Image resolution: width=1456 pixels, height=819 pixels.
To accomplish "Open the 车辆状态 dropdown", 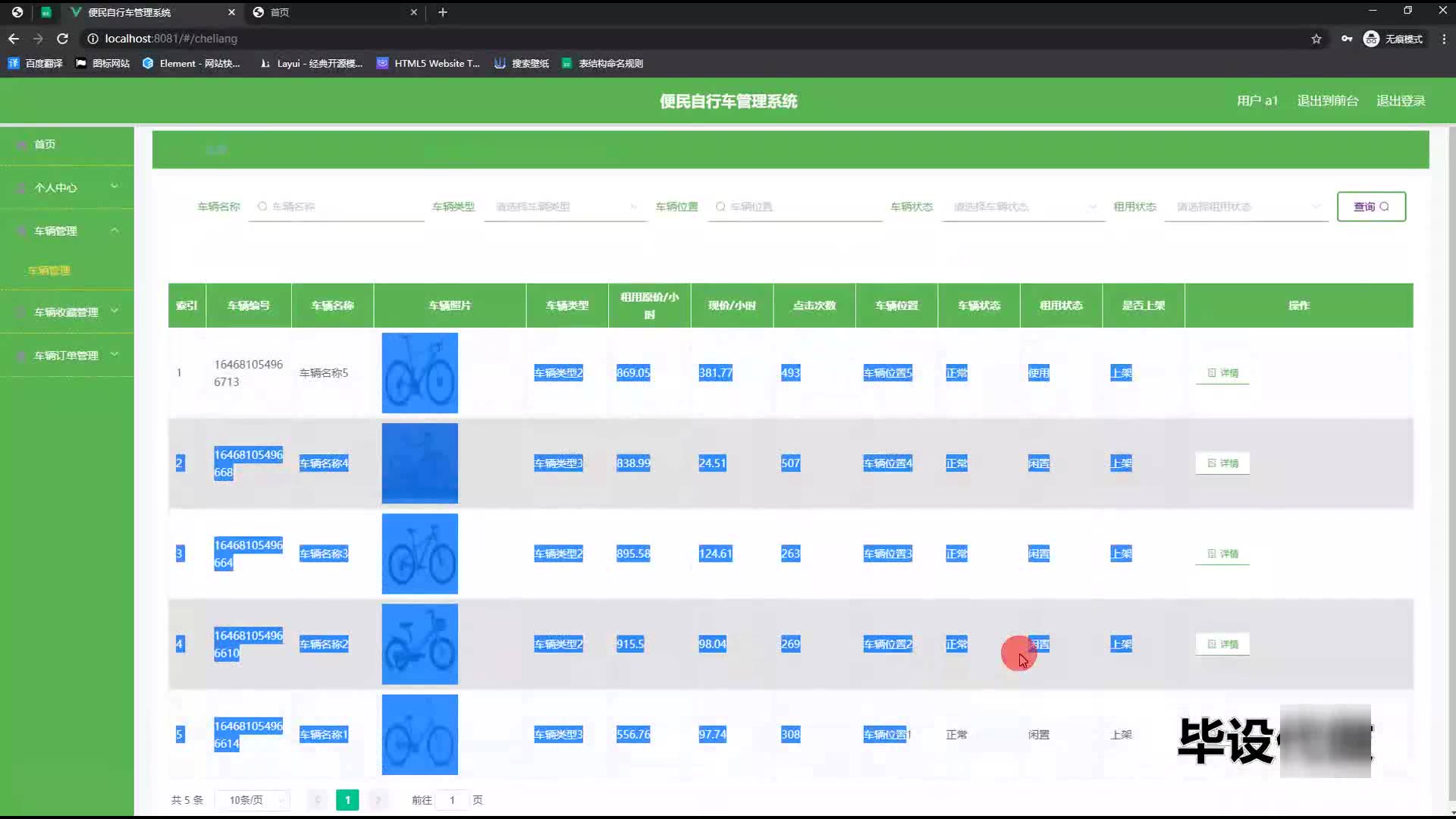I will (x=1024, y=206).
